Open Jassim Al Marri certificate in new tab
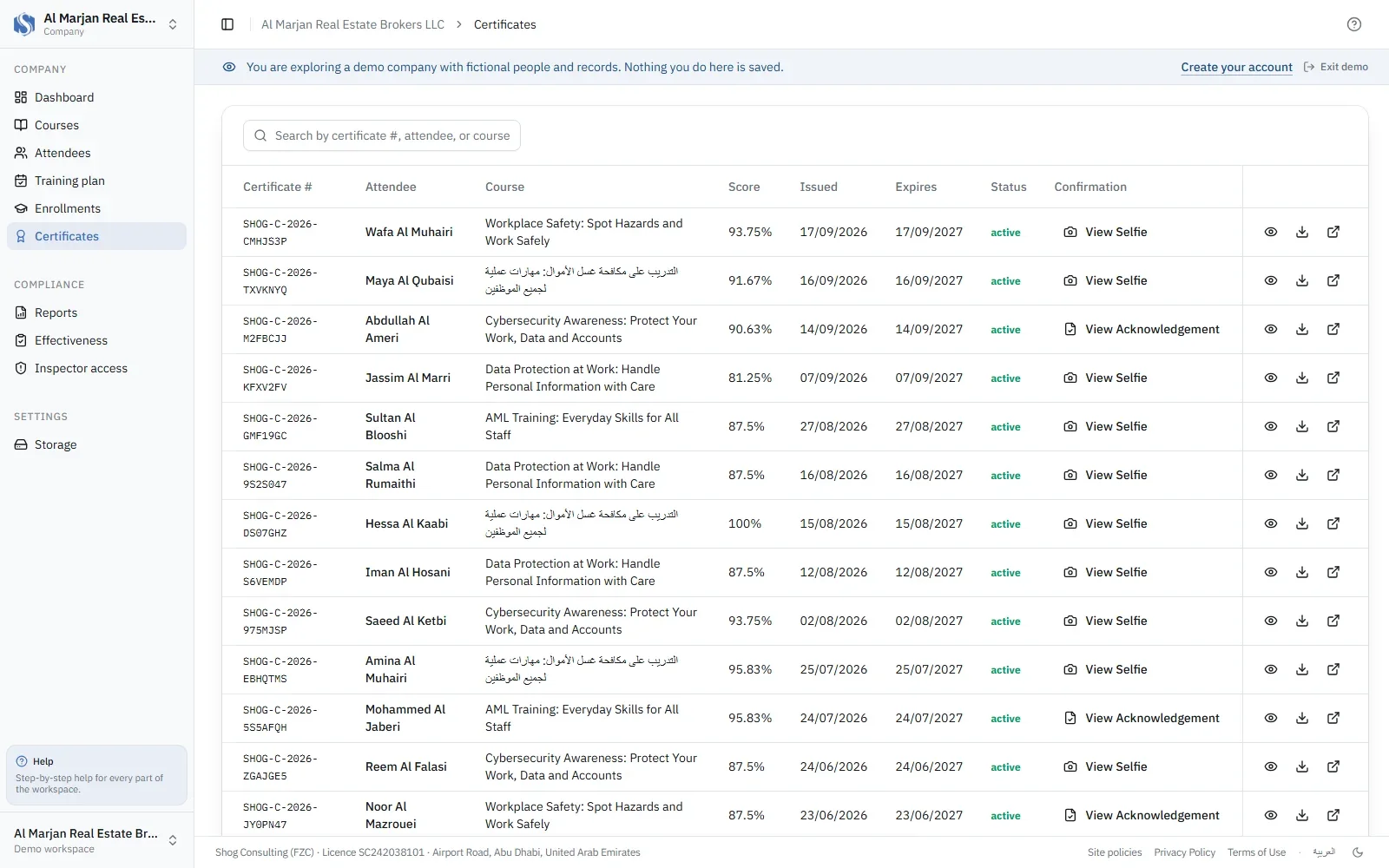Image resolution: width=1389 pixels, height=868 pixels. 1333,378
